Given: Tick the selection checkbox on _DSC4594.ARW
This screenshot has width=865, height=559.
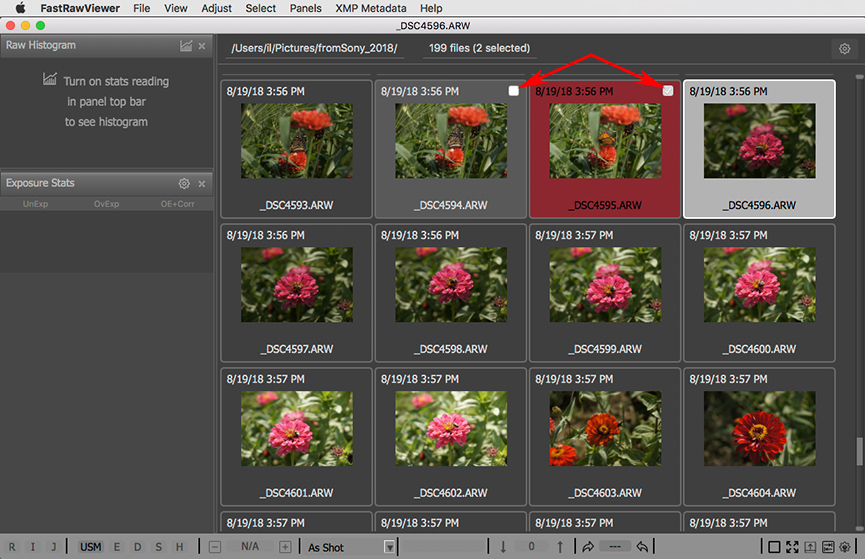Looking at the screenshot, I should point(514,91).
